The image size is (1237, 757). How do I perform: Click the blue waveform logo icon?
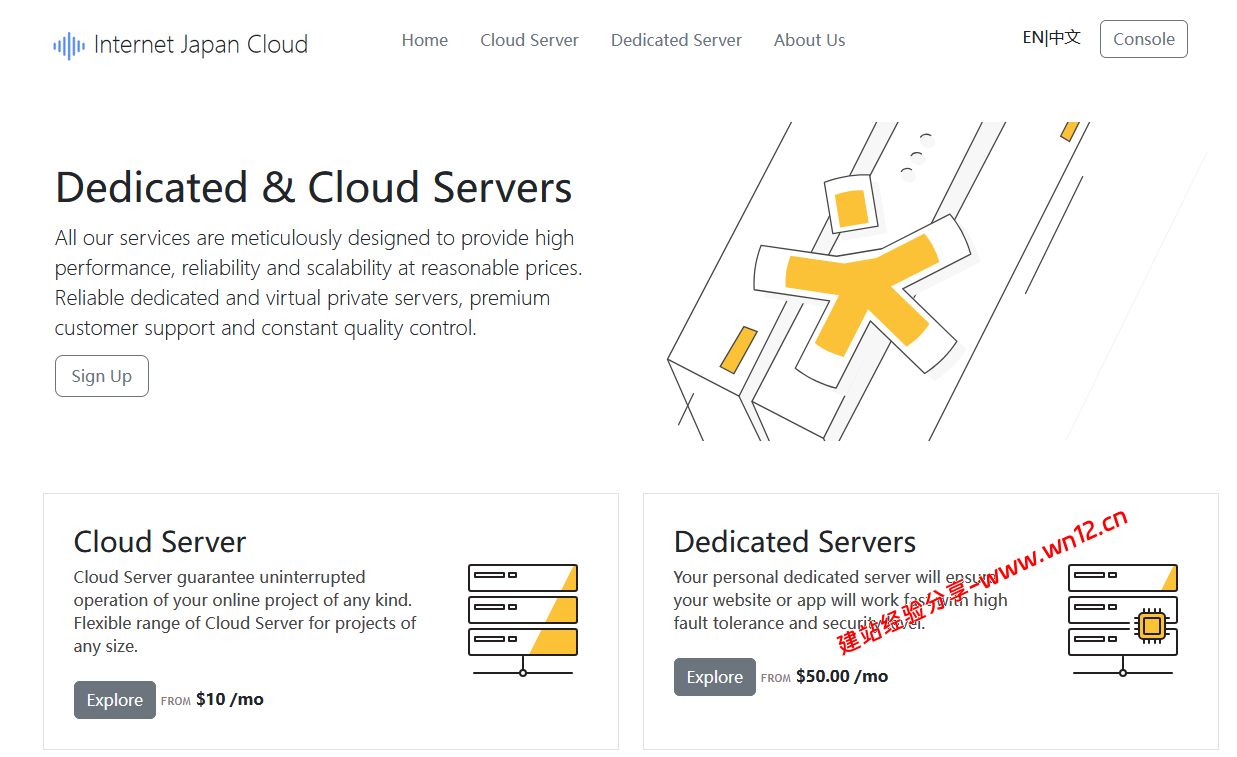pos(68,45)
